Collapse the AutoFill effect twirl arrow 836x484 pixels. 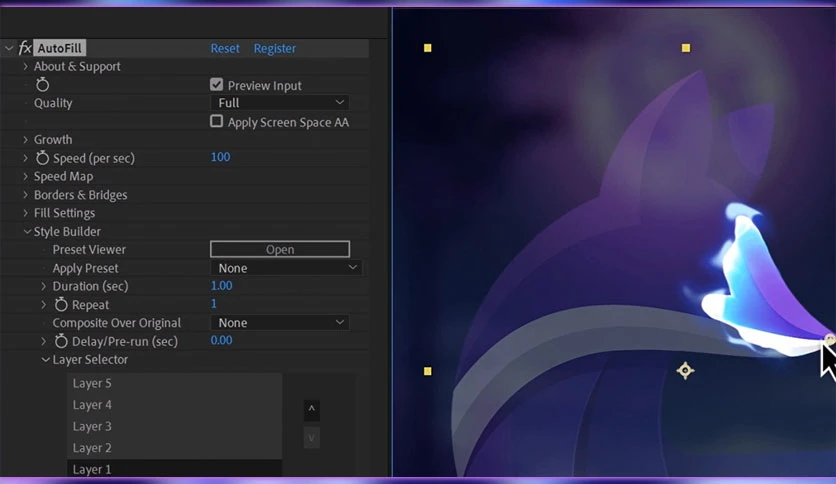(x=9, y=48)
